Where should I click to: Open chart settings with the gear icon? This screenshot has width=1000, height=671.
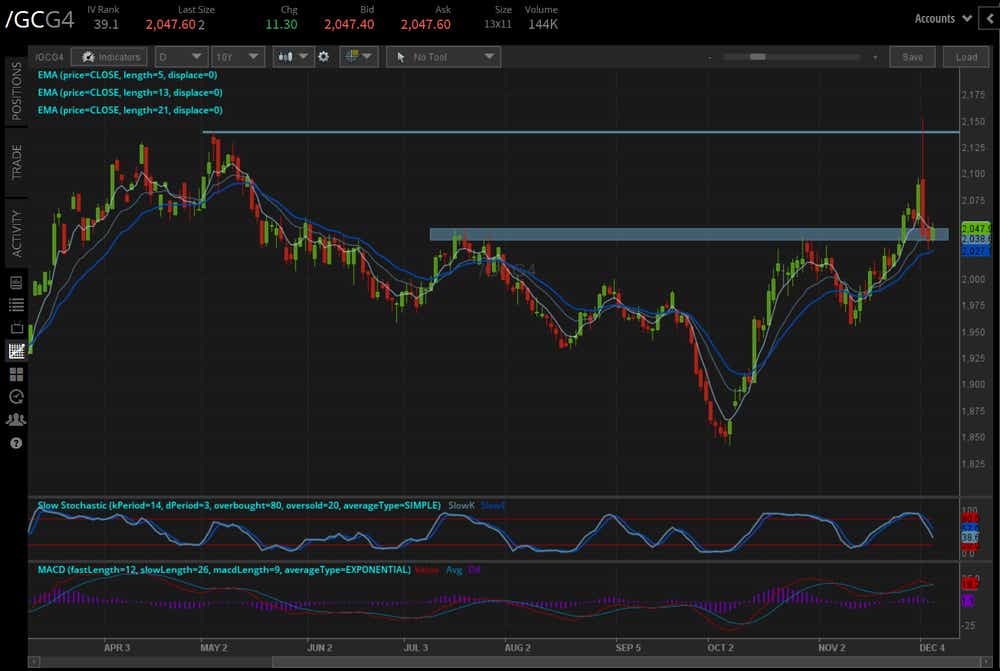[x=323, y=57]
